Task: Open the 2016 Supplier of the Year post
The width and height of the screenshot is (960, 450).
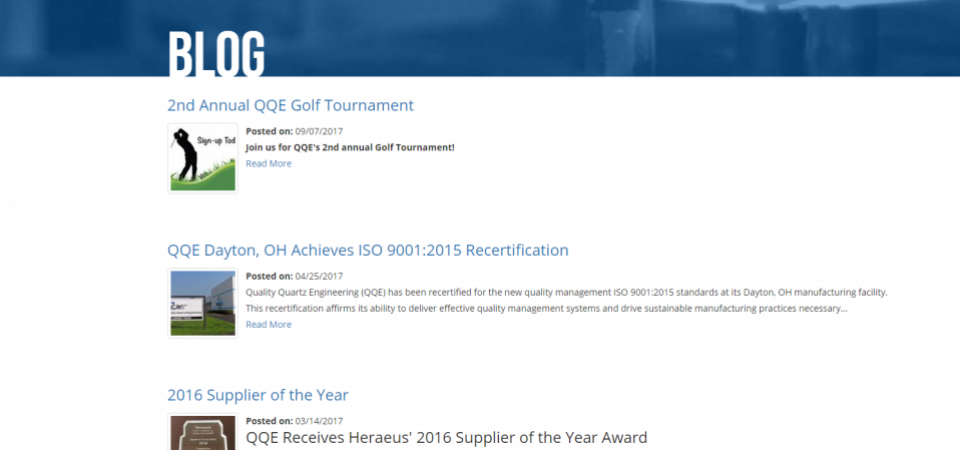Action: [x=258, y=396]
